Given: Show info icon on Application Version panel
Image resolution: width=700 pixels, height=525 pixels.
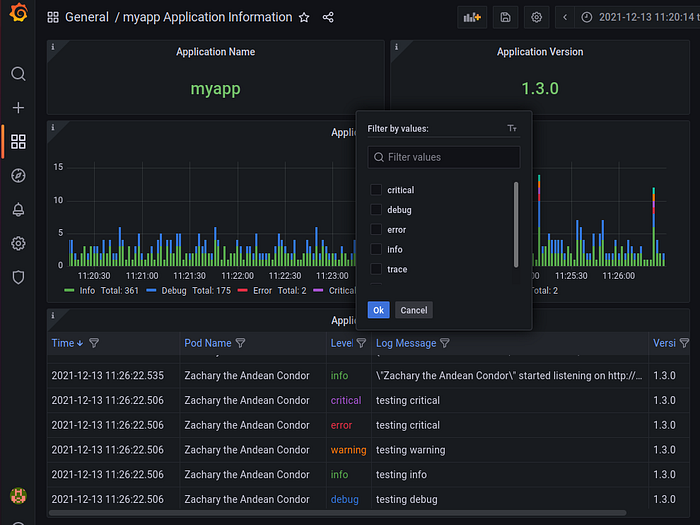Looking at the screenshot, I should point(396,47).
